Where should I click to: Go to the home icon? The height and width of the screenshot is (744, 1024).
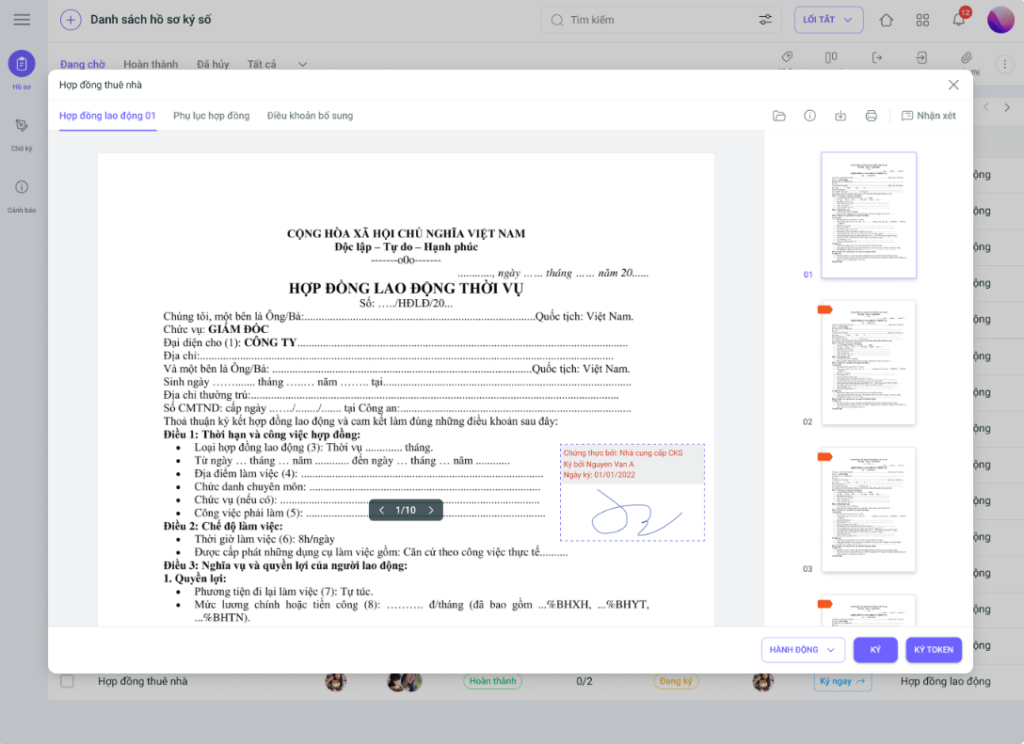886,20
